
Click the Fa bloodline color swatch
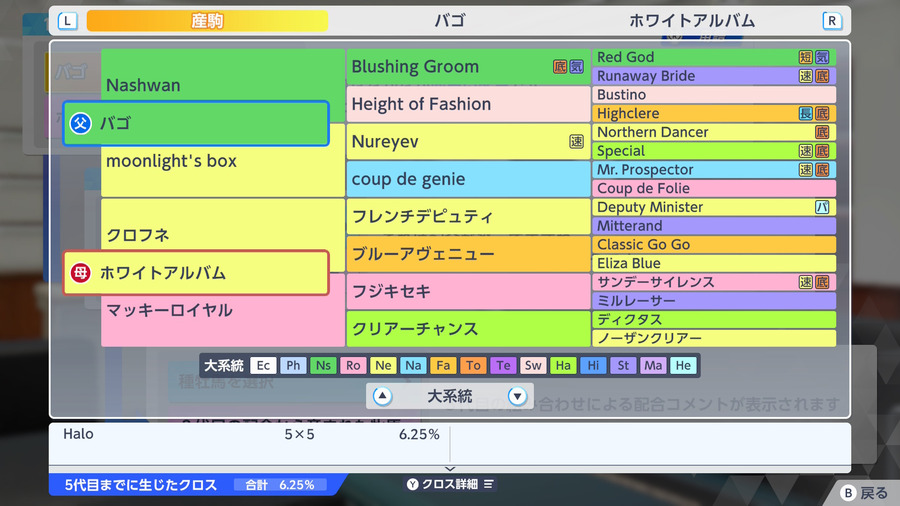443,365
